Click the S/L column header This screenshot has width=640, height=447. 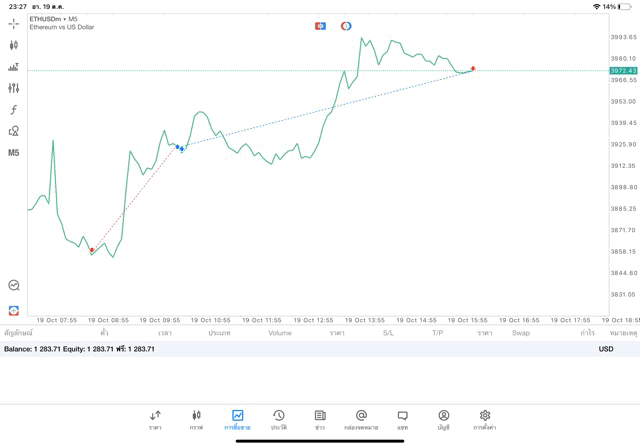coord(388,333)
